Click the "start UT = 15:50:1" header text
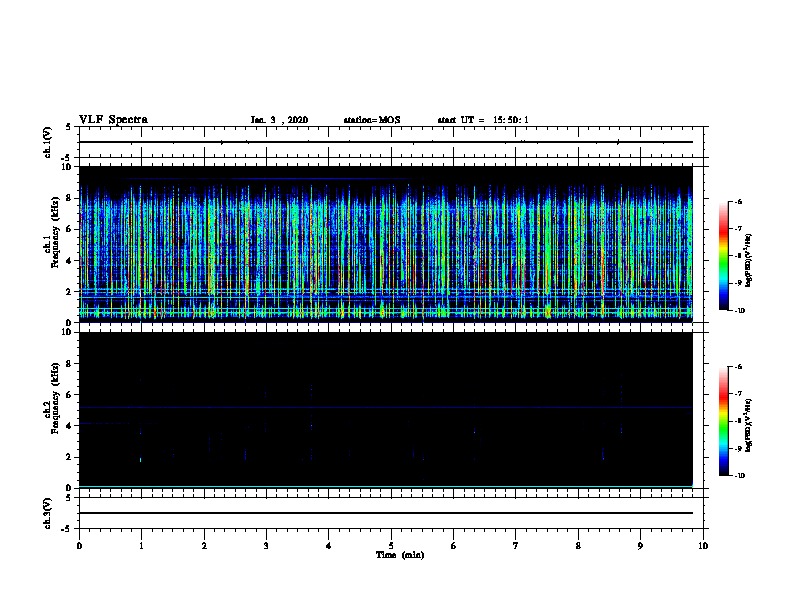 [483, 120]
